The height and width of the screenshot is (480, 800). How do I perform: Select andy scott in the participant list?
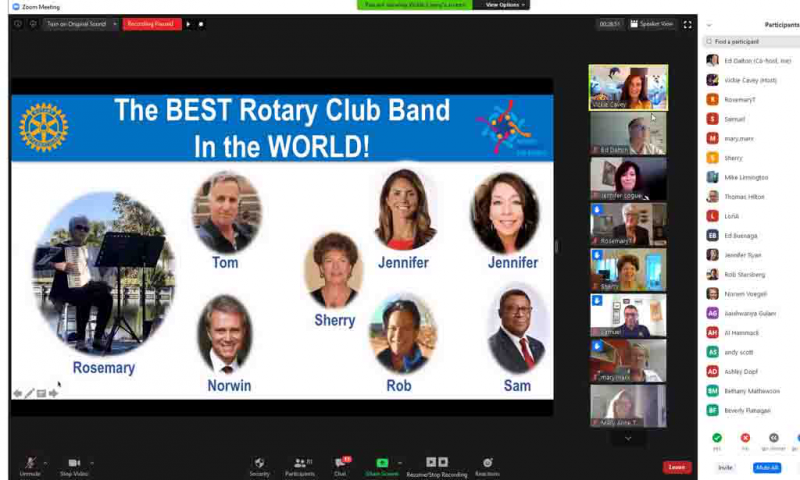[753, 352]
